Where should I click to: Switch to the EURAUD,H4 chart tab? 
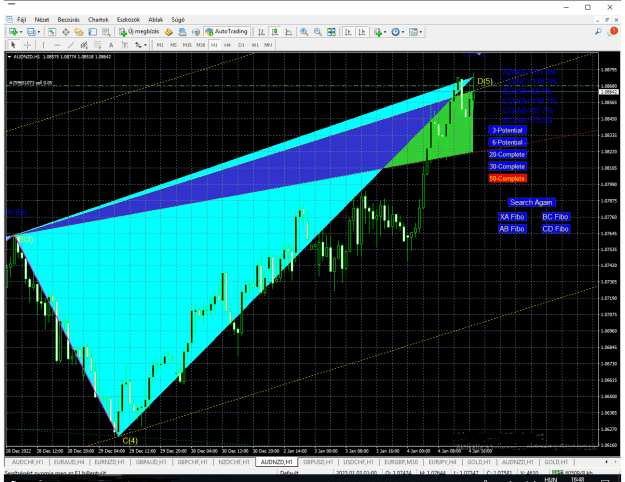[x=69, y=462]
